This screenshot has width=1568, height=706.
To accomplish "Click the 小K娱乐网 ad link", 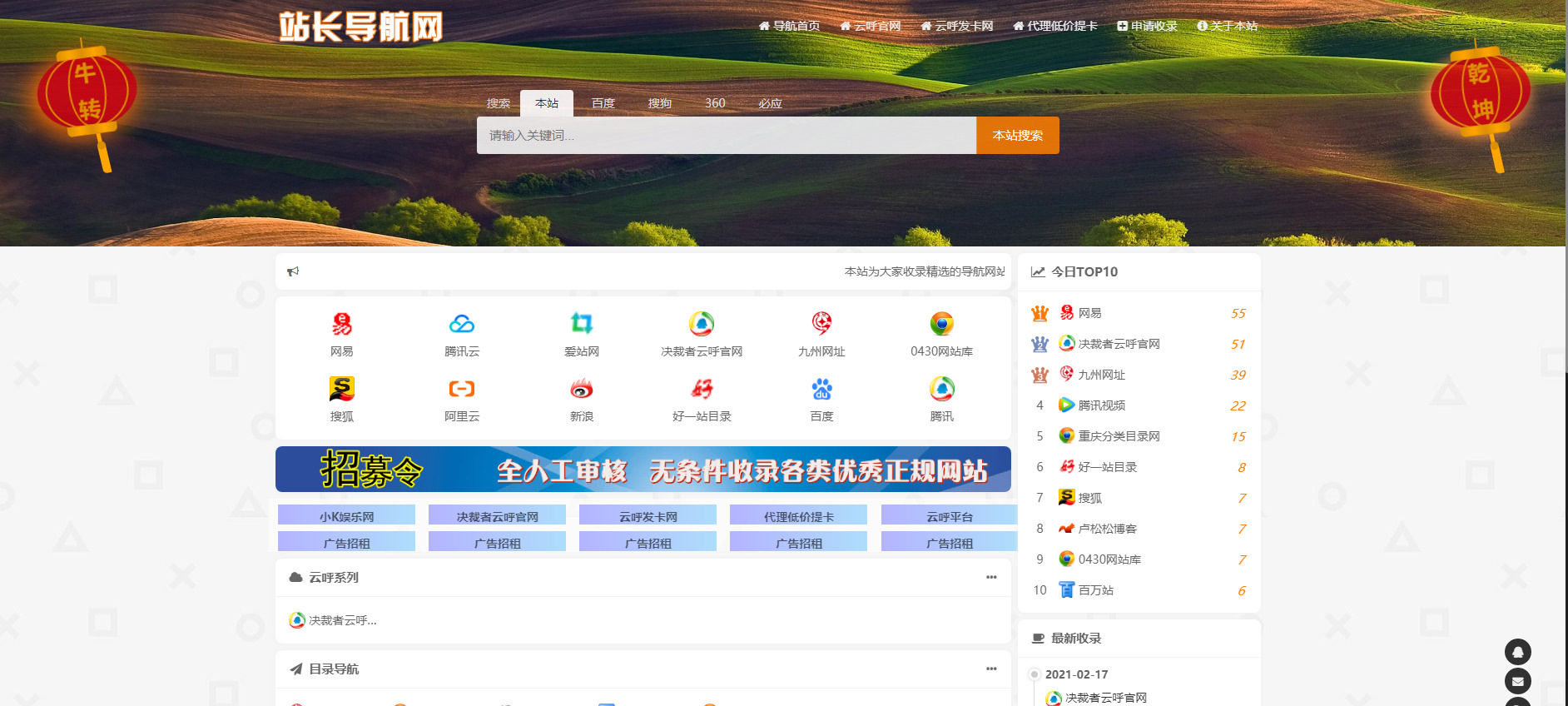I will [x=346, y=516].
